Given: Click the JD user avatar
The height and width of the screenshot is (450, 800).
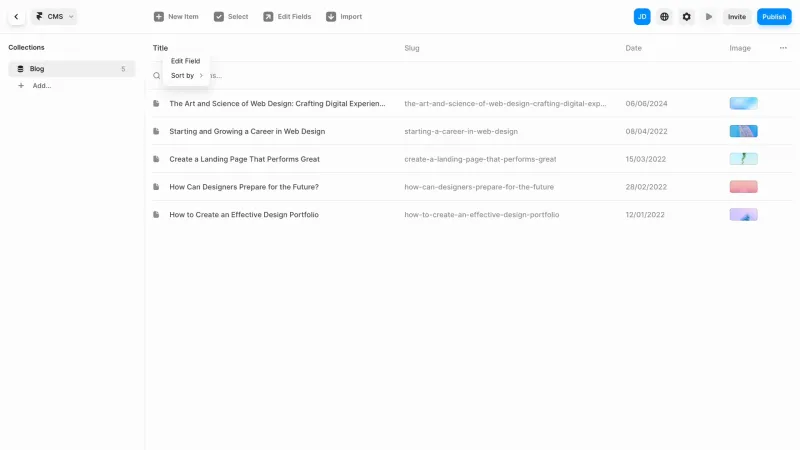Looking at the screenshot, I should point(642,17).
